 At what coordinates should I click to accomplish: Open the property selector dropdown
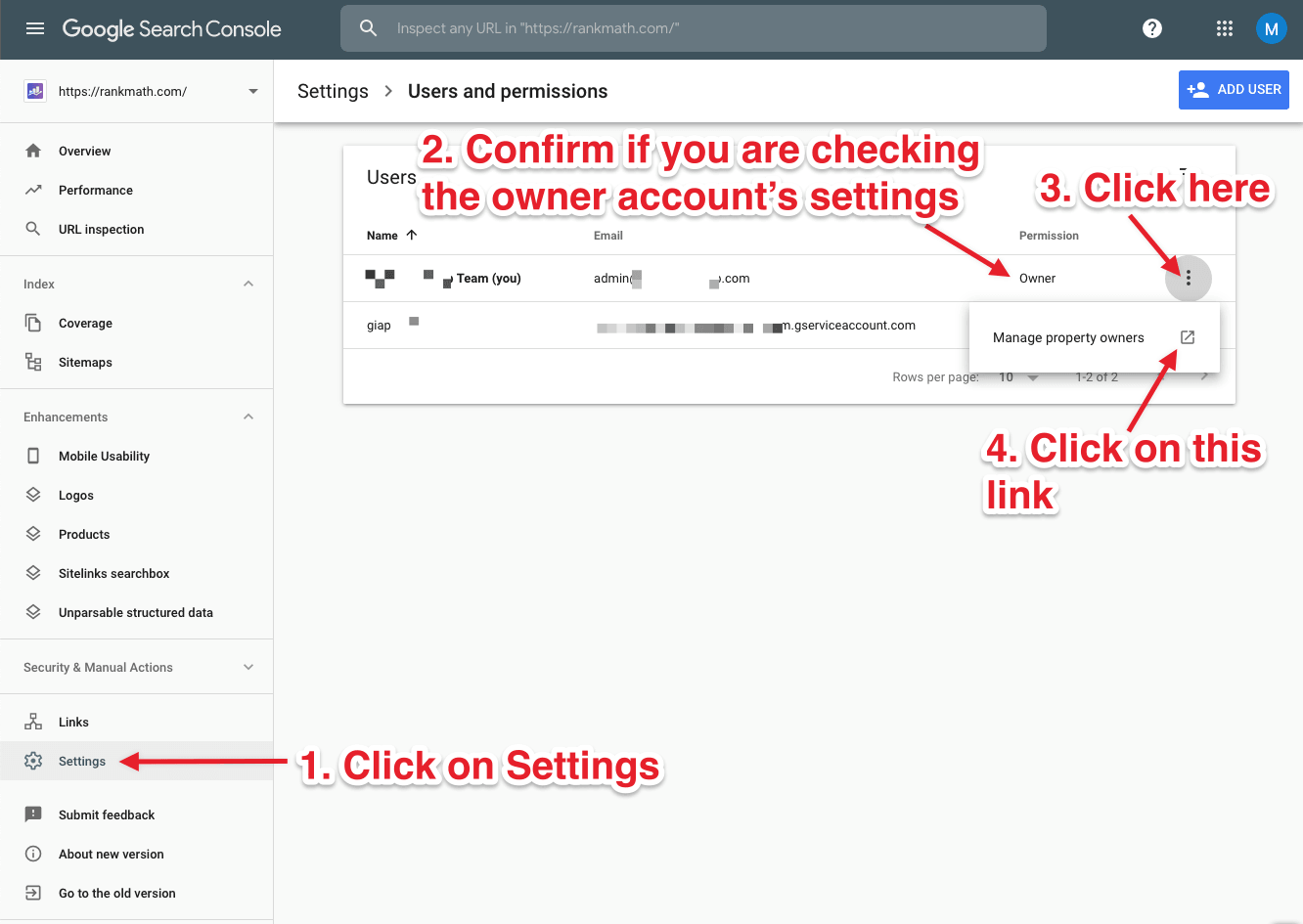click(253, 91)
